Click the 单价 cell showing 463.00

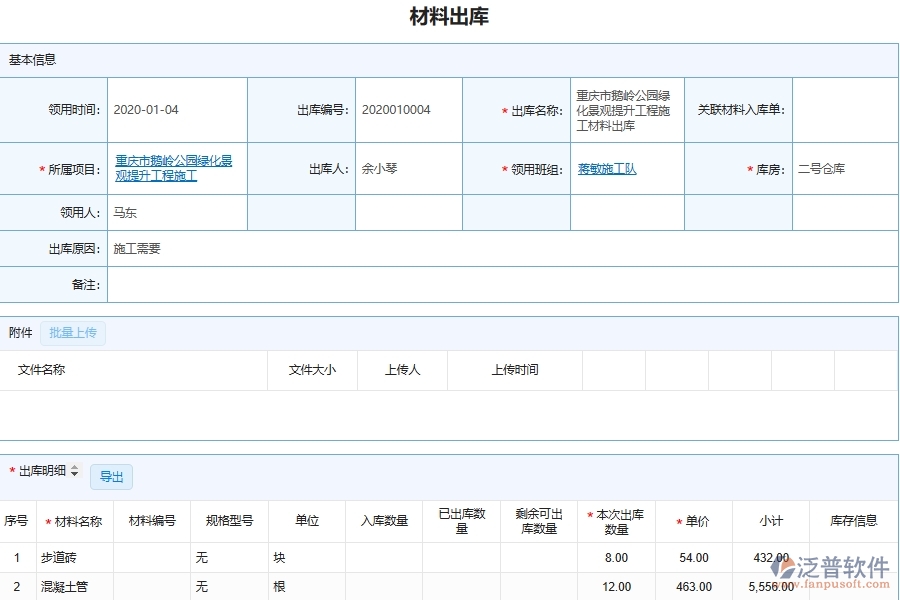pos(691,587)
